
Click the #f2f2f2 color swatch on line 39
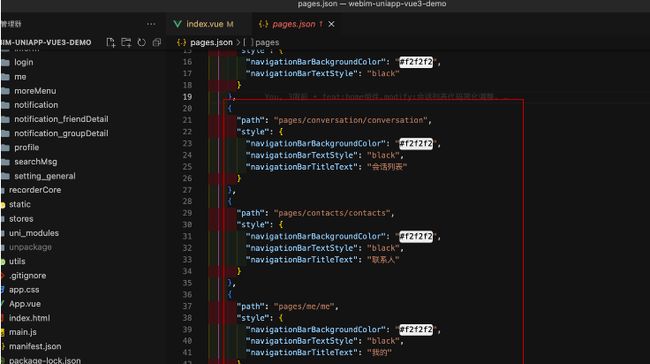pos(416,330)
